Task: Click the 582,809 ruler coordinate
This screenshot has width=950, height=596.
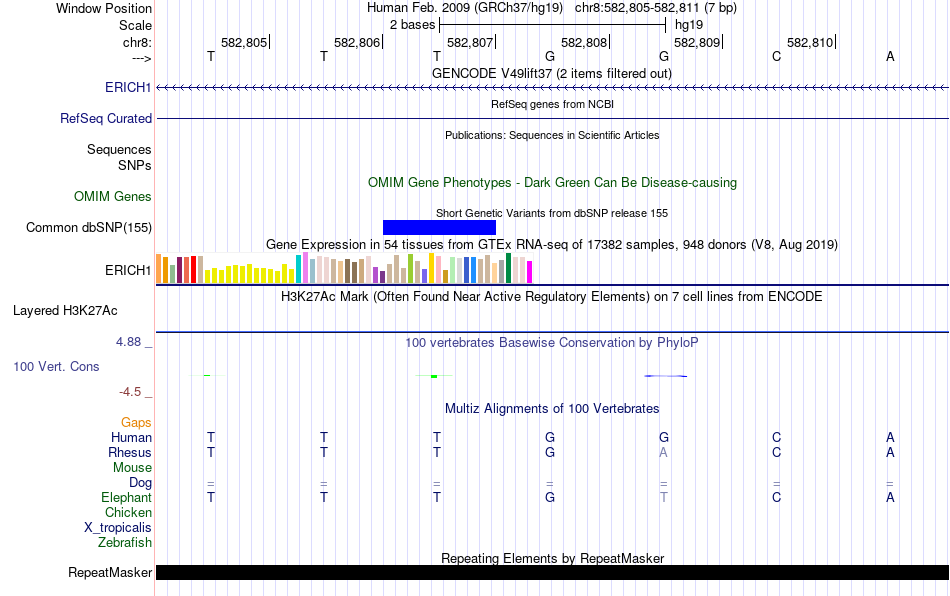Action: pyautogui.click(x=697, y=42)
